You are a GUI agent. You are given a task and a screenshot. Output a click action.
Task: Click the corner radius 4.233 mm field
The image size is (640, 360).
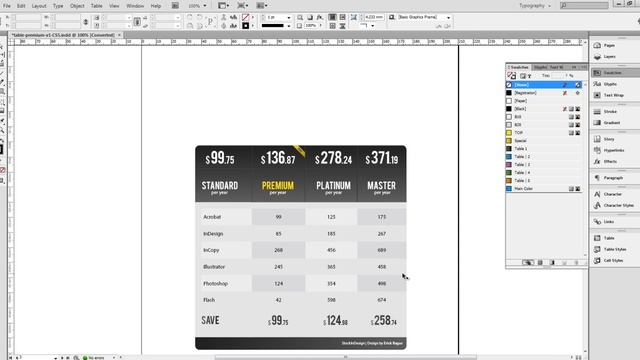373,17
